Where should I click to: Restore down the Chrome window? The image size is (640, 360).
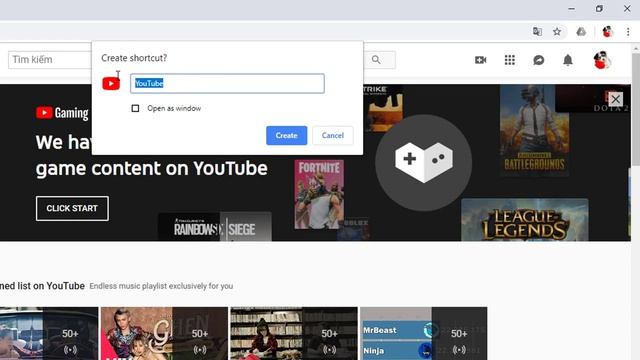(x=599, y=9)
